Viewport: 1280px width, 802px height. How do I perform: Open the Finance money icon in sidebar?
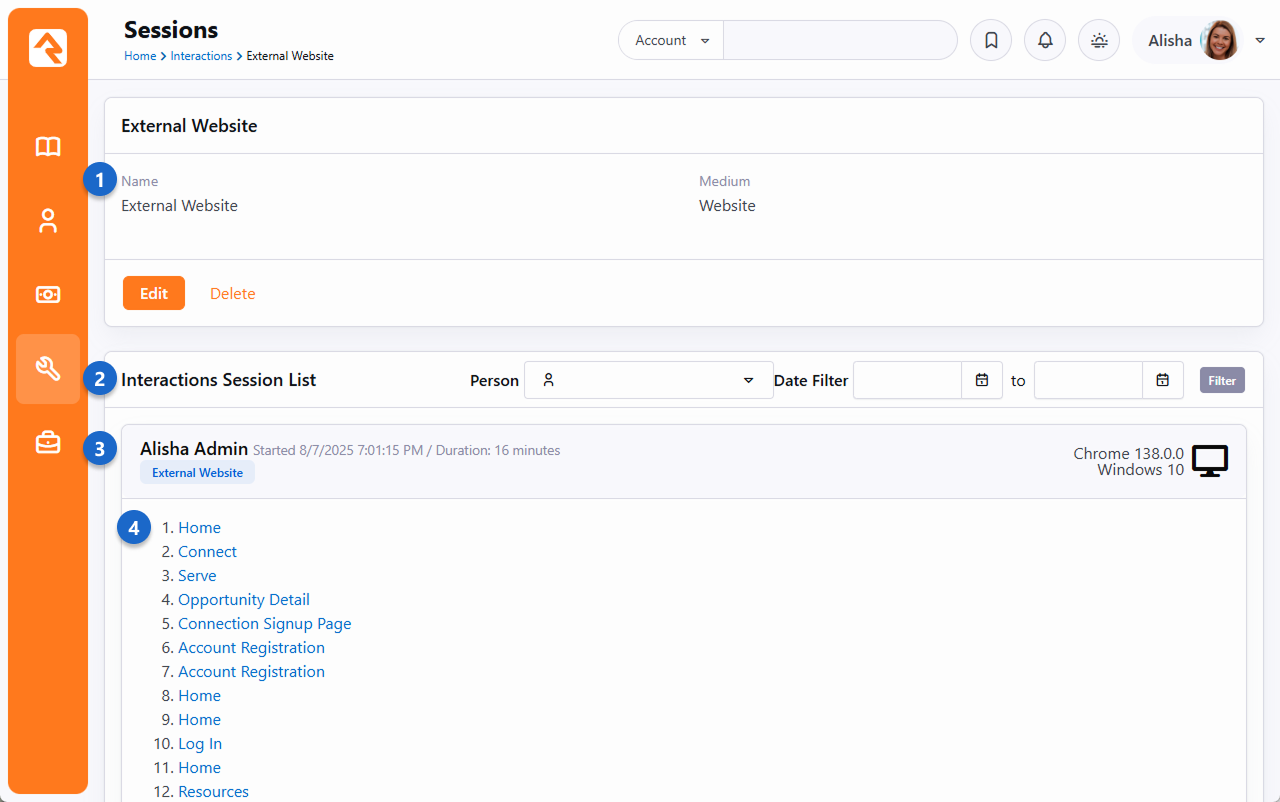coord(48,294)
